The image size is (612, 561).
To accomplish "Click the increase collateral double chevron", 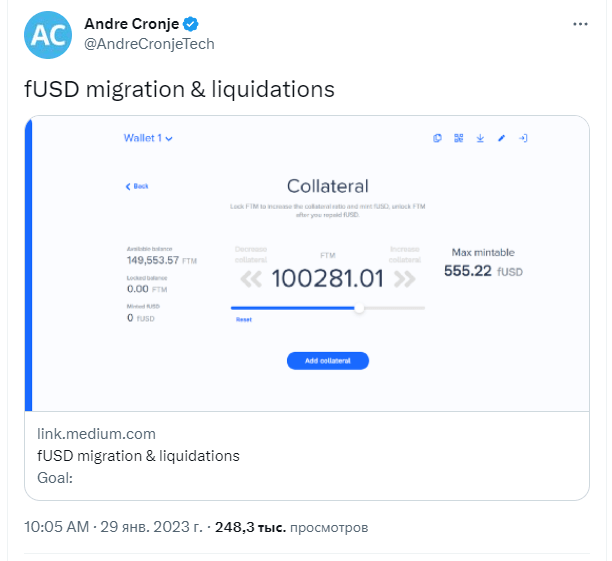I will 405,279.
